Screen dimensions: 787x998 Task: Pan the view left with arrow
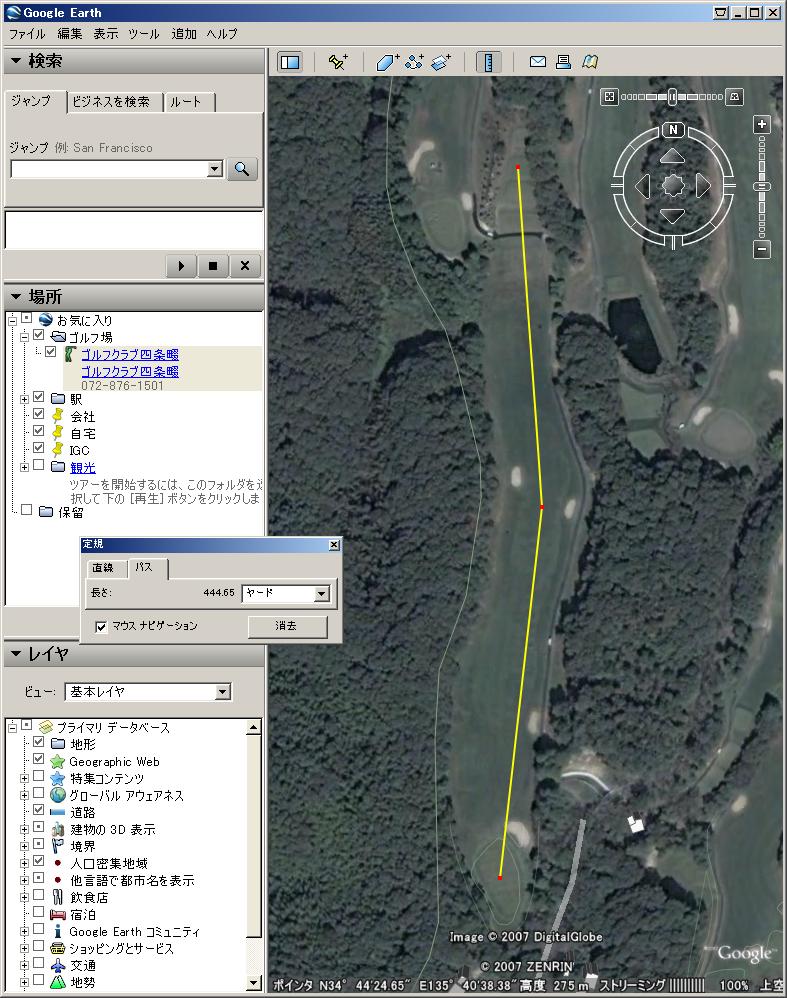644,186
